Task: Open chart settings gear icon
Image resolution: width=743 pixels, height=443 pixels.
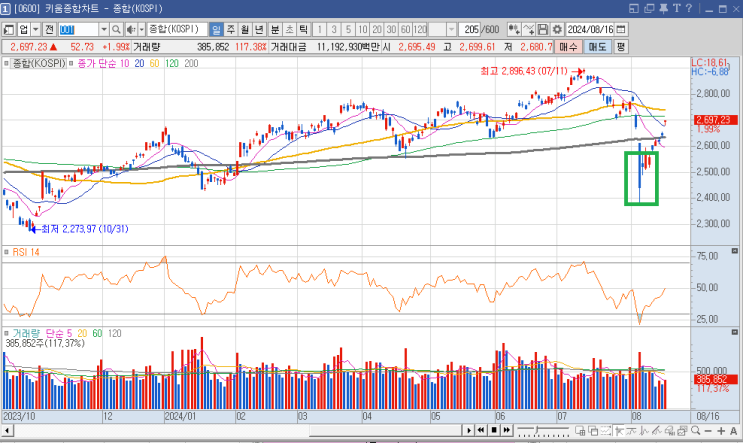Action: (x=557, y=29)
